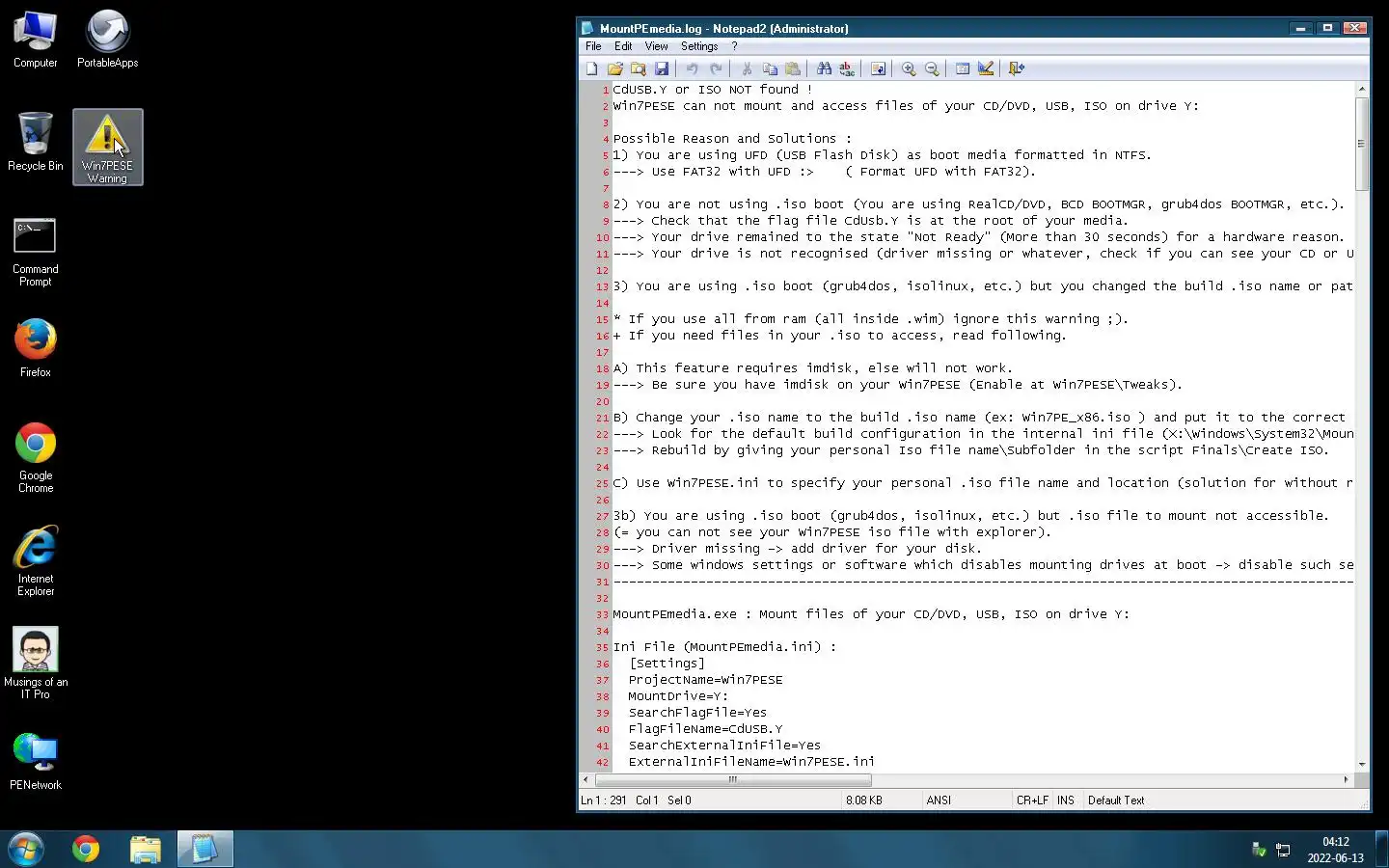Select the Musings of an IT Pro icon
Image resolution: width=1389 pixels, height=868 pixels.
pos(36,663)
